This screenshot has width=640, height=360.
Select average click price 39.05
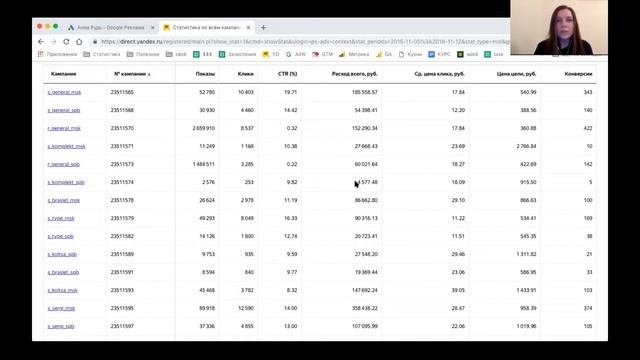[x=458, y=290]
